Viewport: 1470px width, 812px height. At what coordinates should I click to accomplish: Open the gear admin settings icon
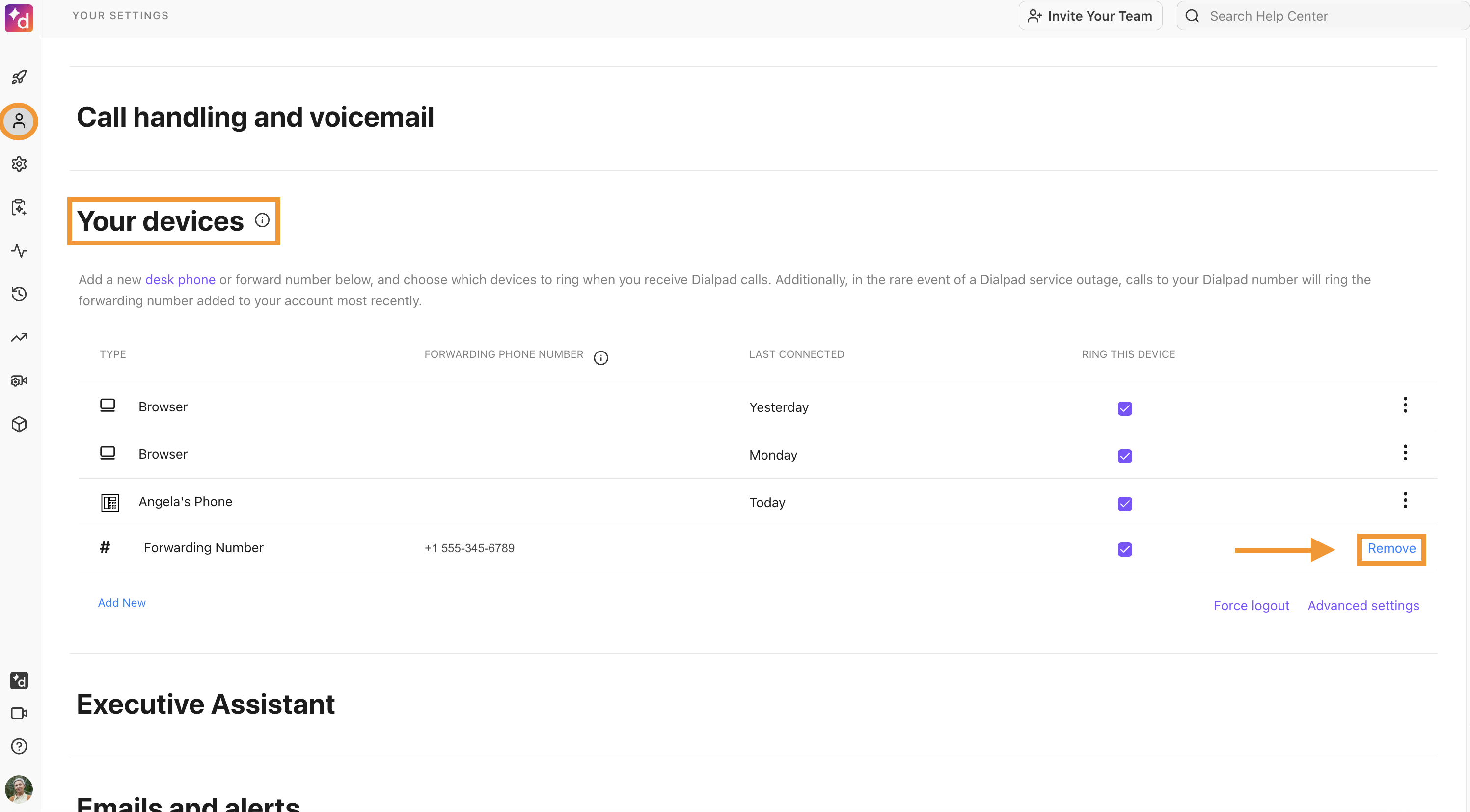coord(19,164)
